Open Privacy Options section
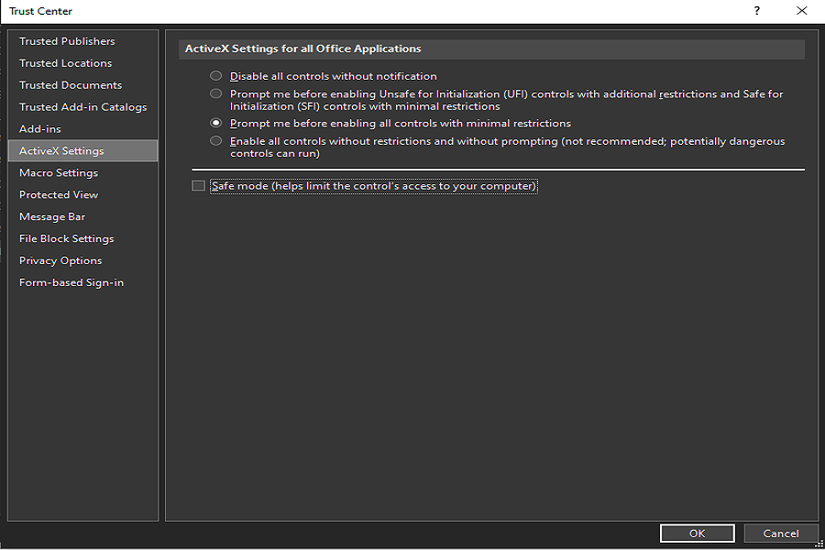This screenshot has width=825, height=550. coord(60,261)
